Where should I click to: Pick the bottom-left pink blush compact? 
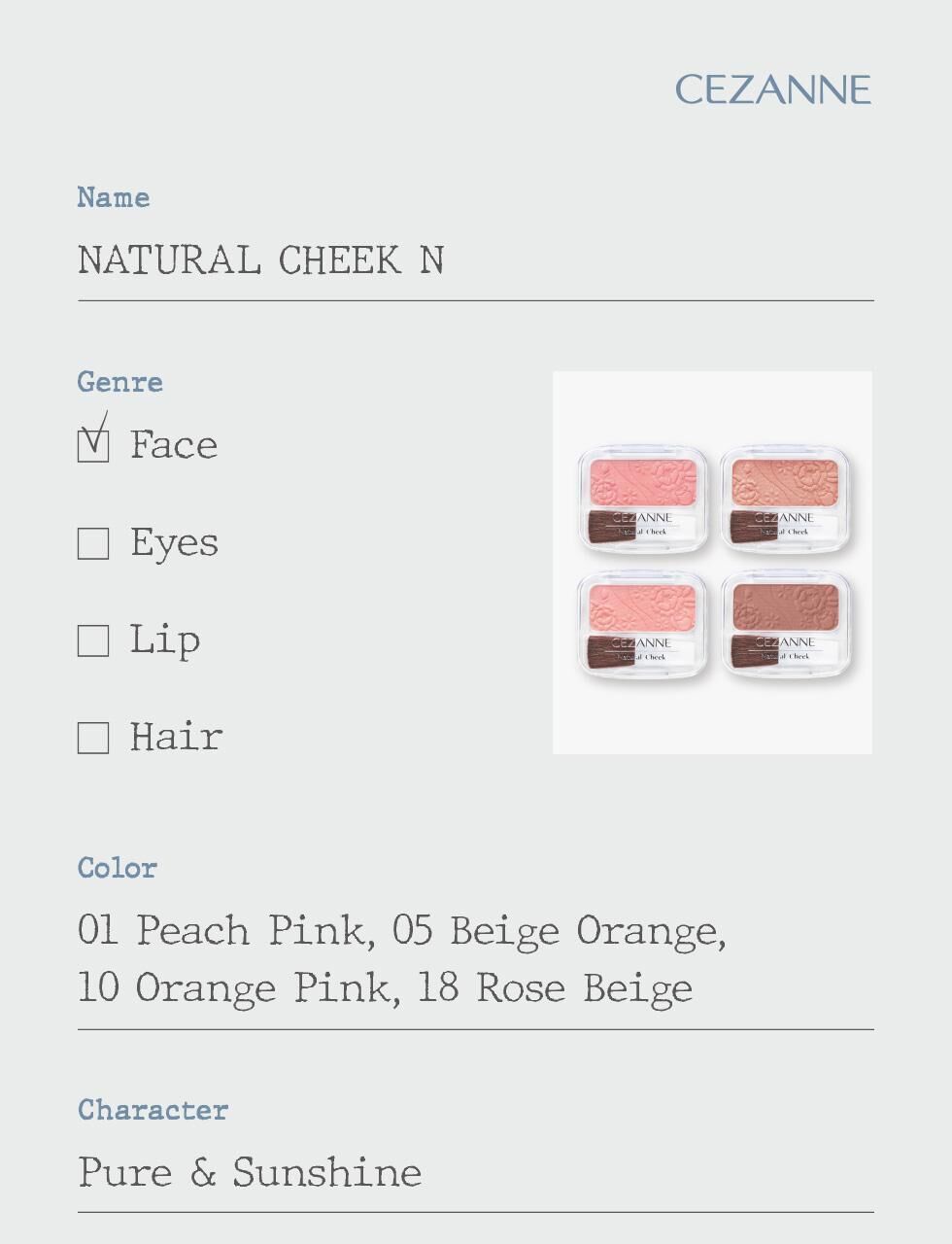pyautogui.click(x=642, y=624)
